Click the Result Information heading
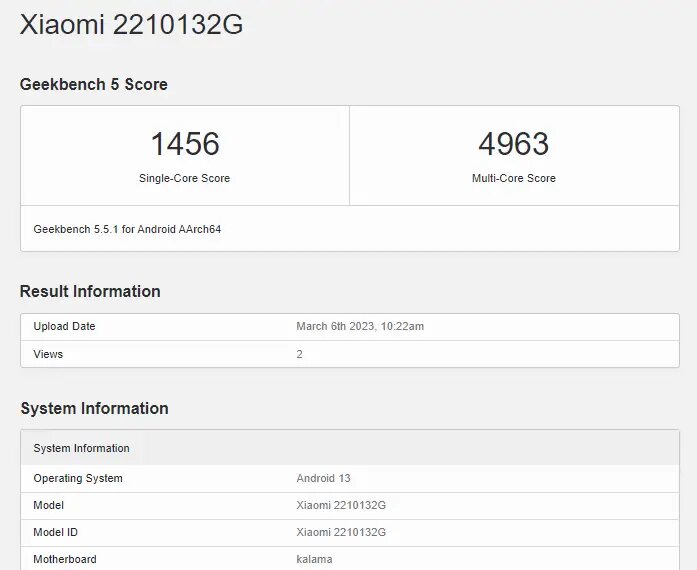Screen dimensions: 697x570 click(90, 292)
